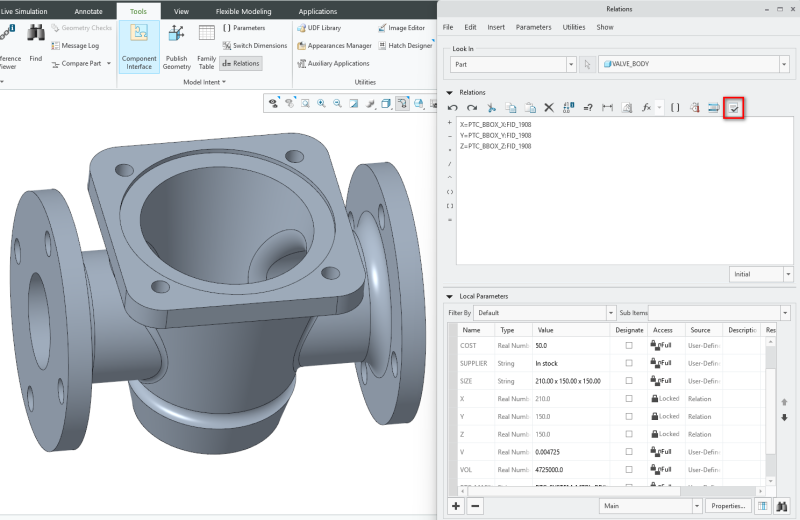Viewport: 800px width, 520px height.
Task: Click the Properties... button
Action: pos(728,506)
